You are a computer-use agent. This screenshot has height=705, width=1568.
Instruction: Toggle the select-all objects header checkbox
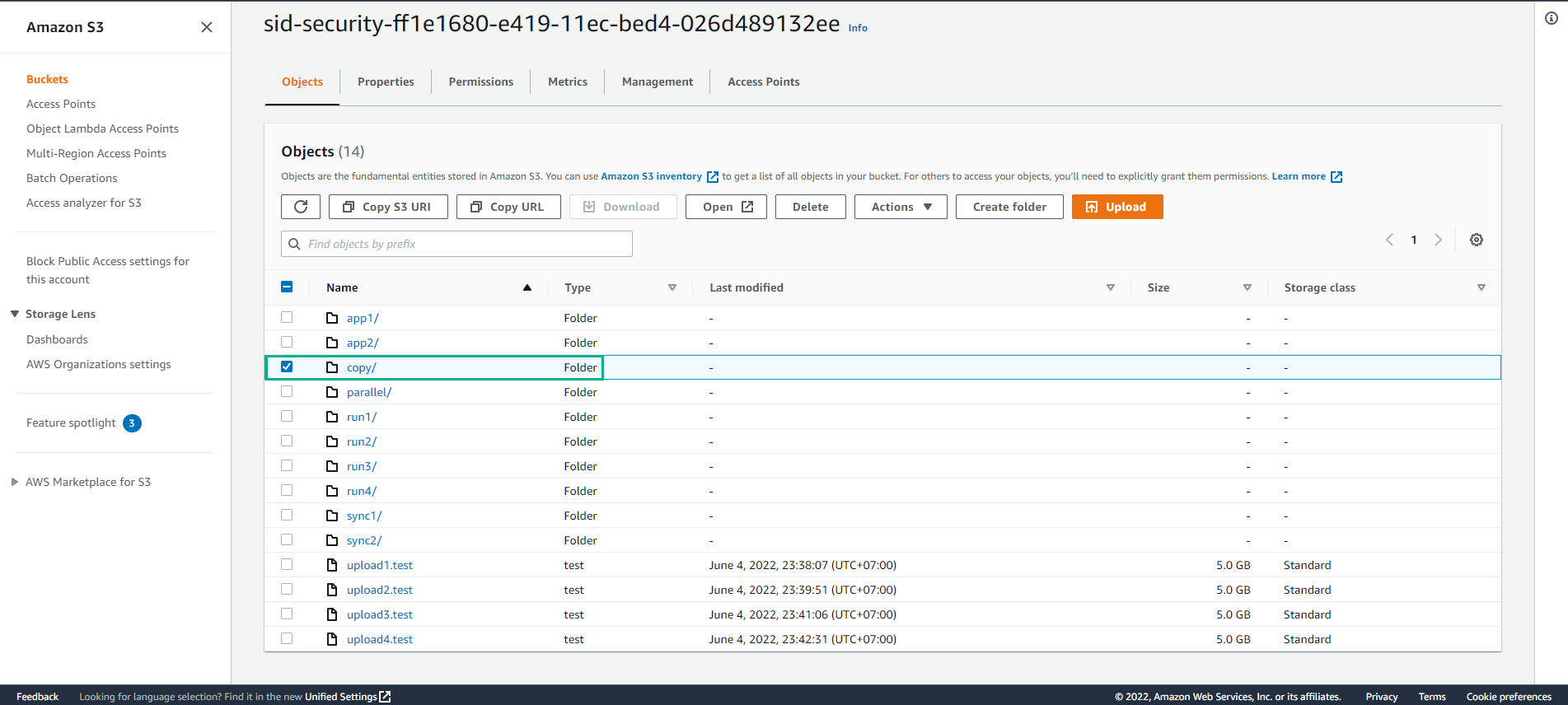point(287,287)
